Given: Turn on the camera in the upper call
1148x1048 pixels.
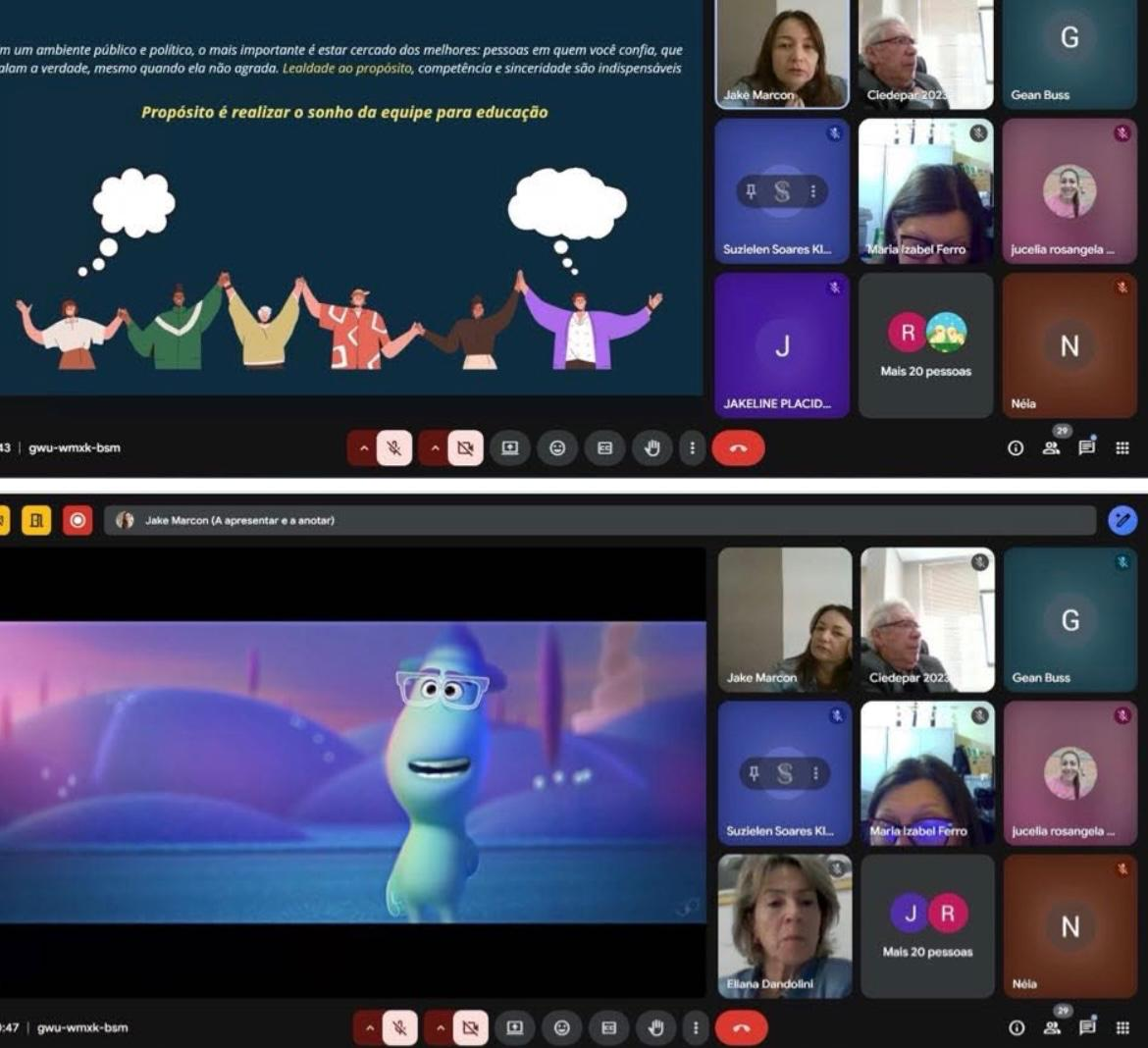Looking at the screenshot, I should coord(466,447).
